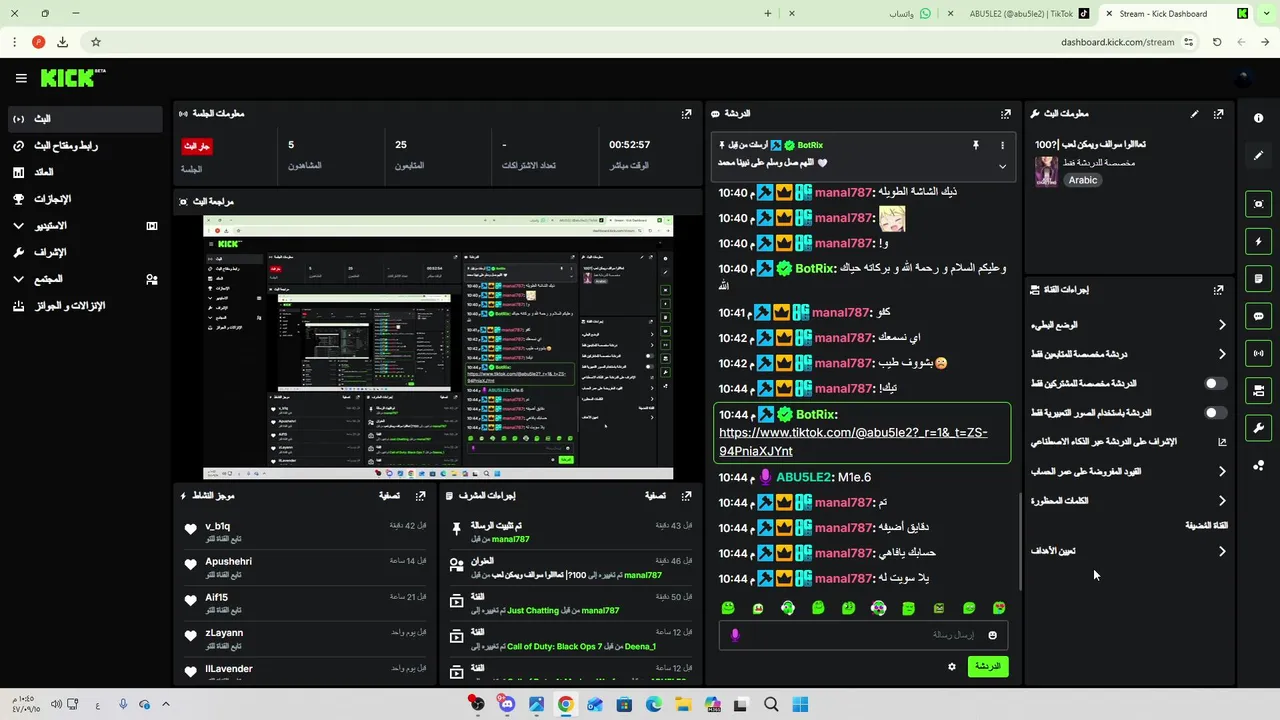
Task: Click the screen capture icon in right toolbar
Action: 1258,204
